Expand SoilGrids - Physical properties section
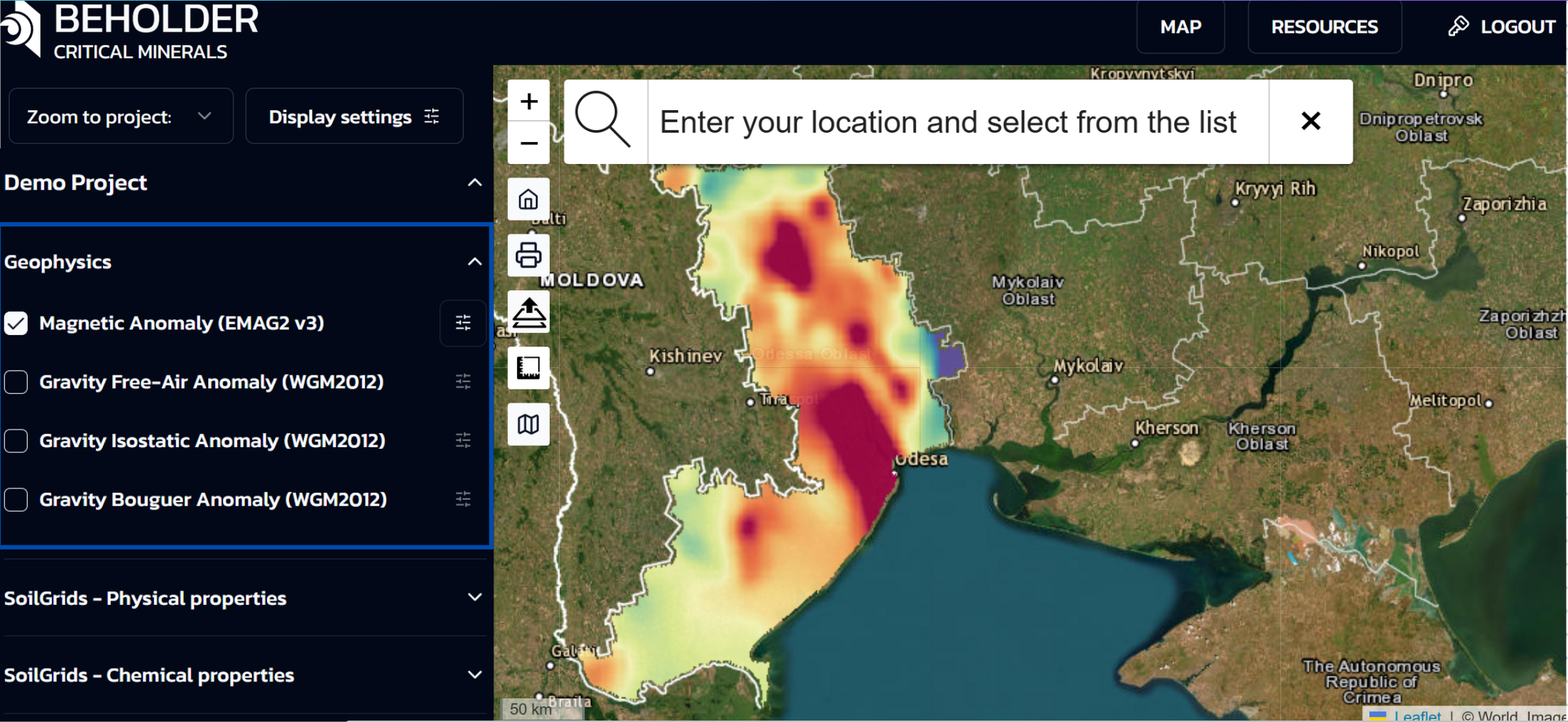Image resolution: width=1568 pixels, height=722 pixels. tap(474, 598)
